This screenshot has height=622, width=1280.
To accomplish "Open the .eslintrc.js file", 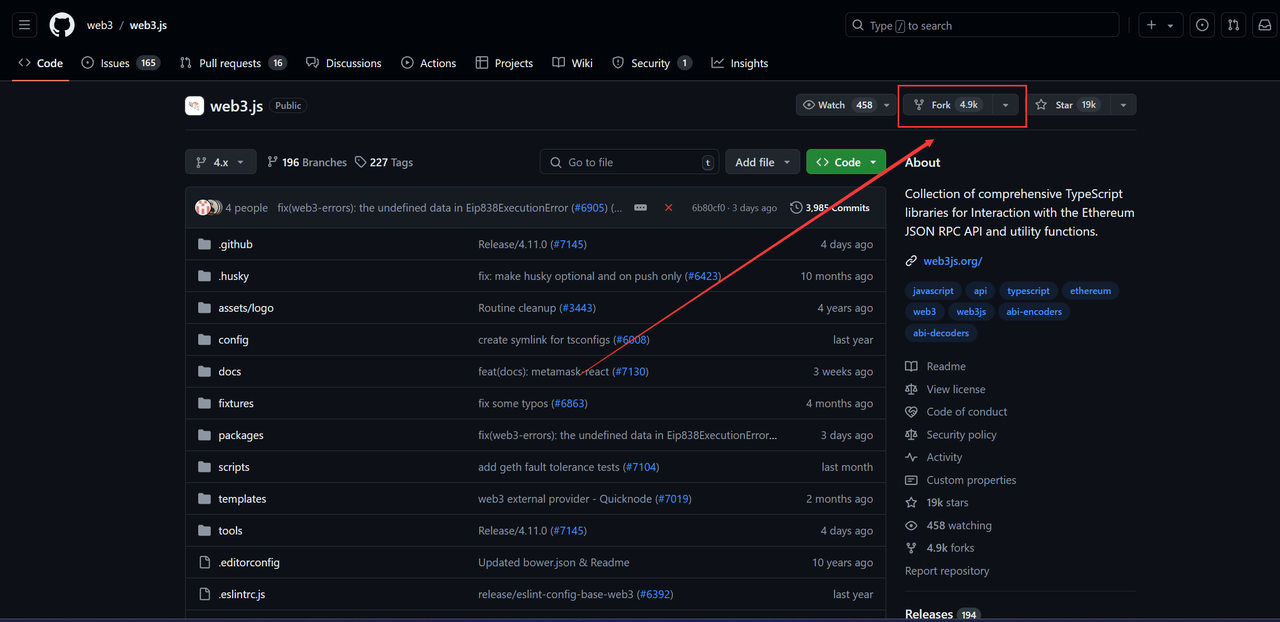I will (241, 594).
